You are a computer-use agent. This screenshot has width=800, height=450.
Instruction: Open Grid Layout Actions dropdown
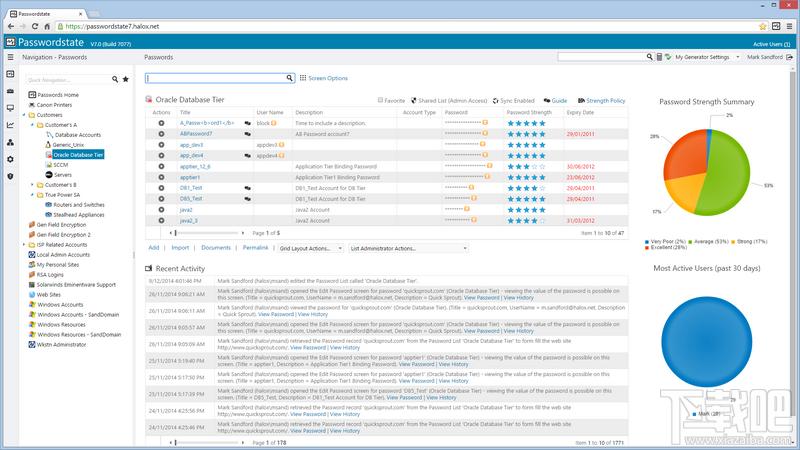[311, 248]
